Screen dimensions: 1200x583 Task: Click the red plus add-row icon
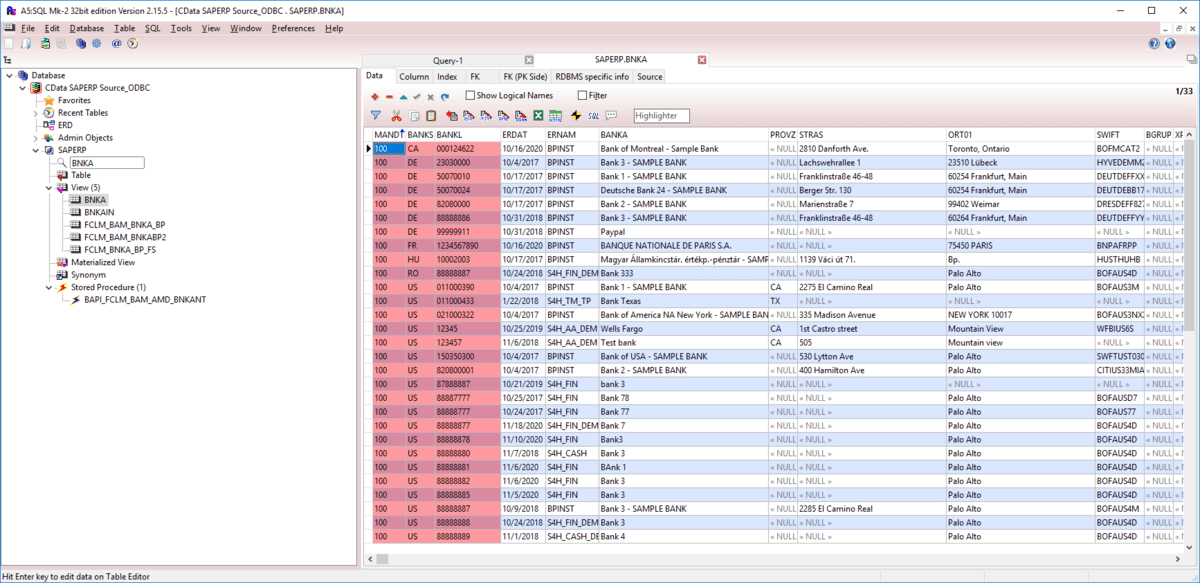[x=375, y=96]
